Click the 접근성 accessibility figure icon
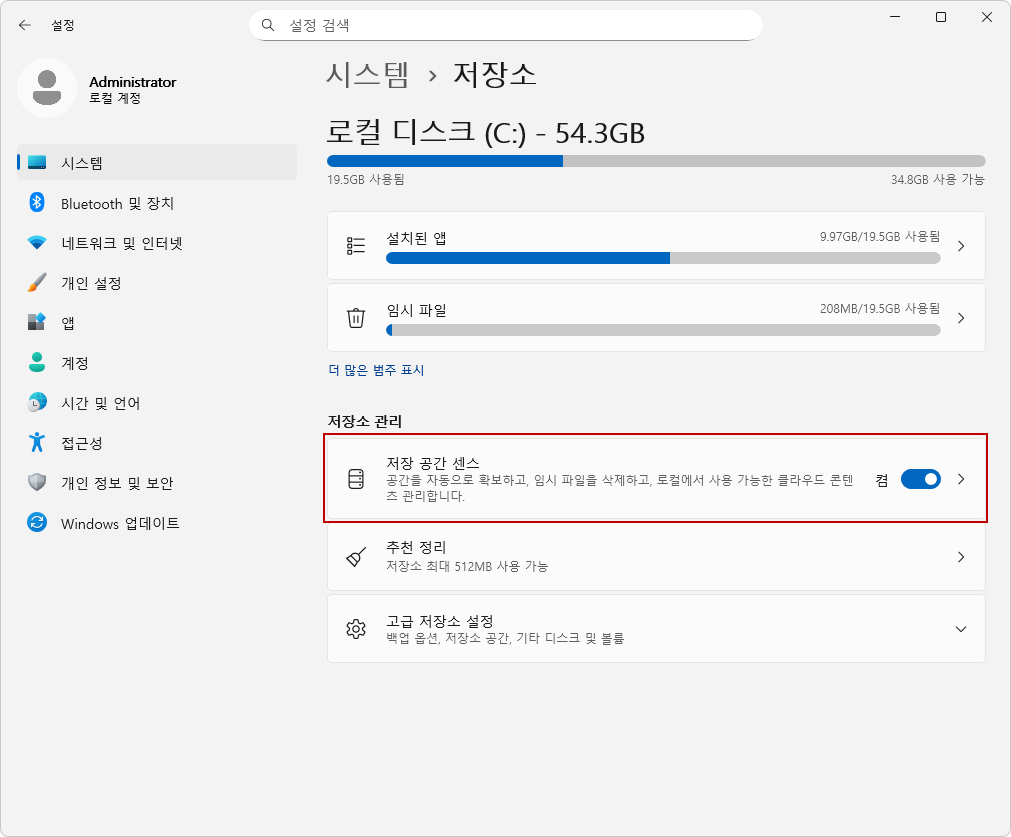Image resolution: width=1011 pixels, height=837 pixels. tap(37, 442)
